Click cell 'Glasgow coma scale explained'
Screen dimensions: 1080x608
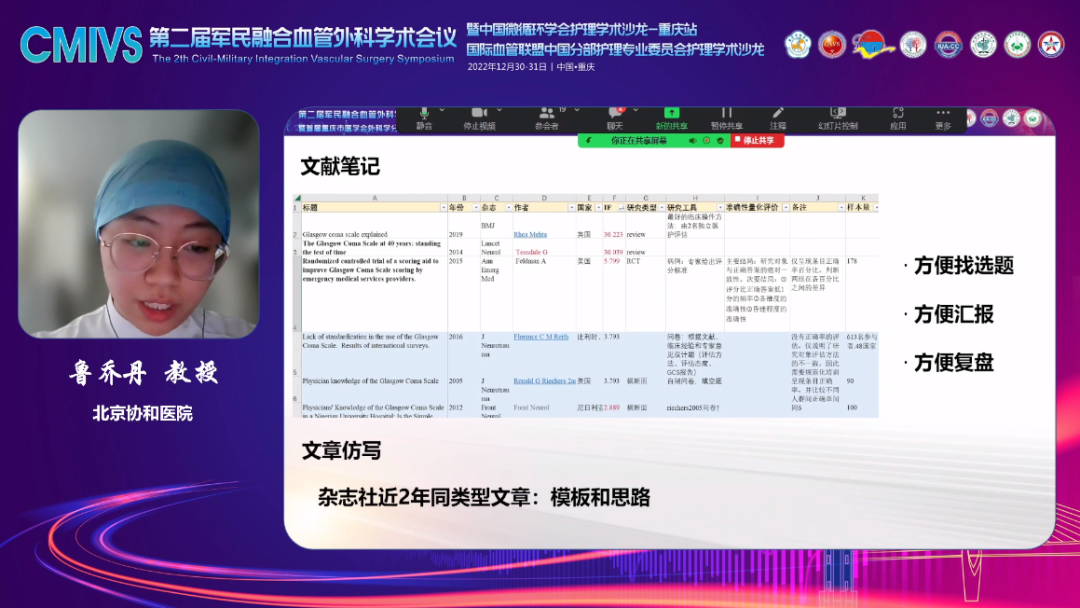click(x=345, y=235)
